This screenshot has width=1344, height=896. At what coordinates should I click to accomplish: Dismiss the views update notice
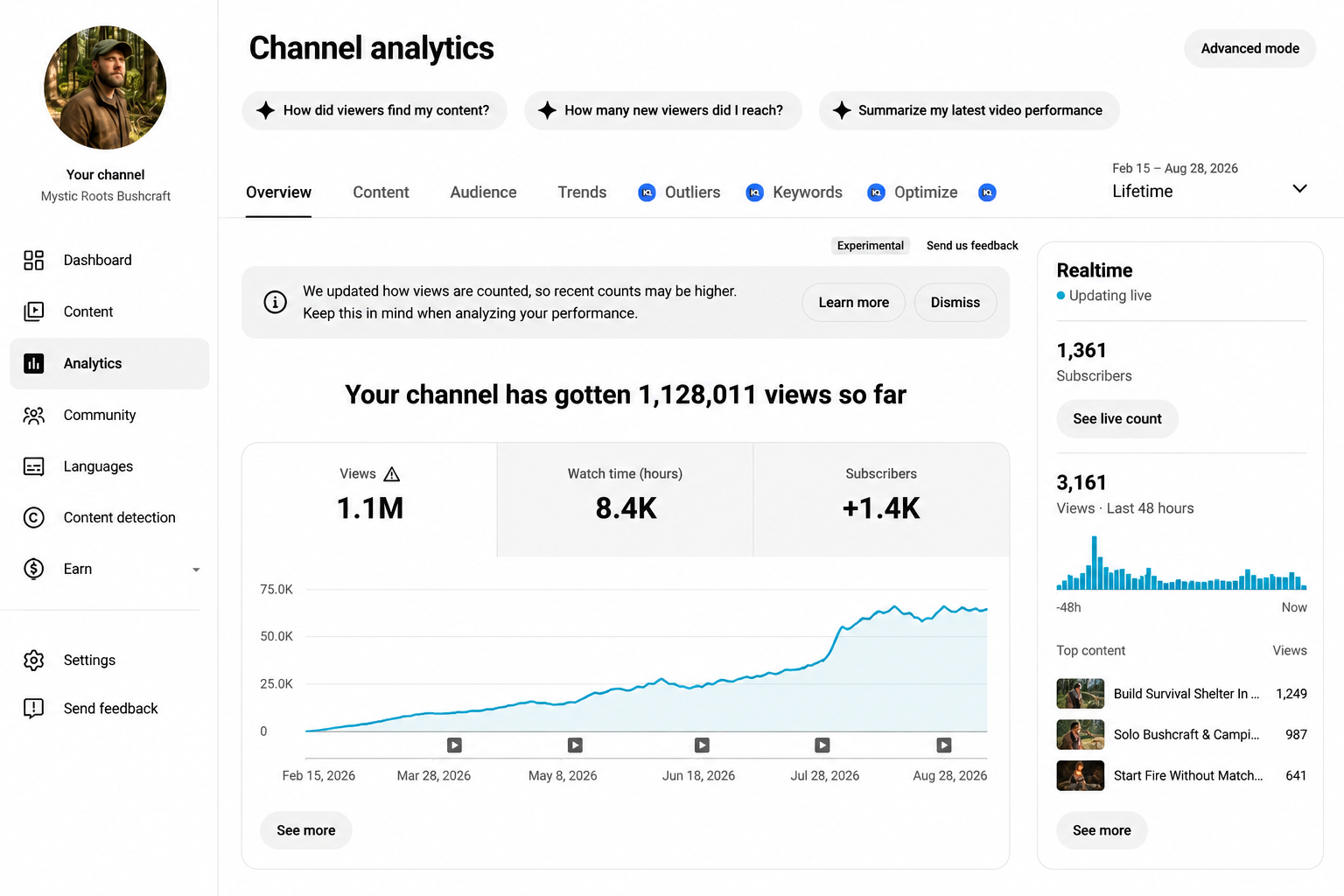click(x=955, y=303)
